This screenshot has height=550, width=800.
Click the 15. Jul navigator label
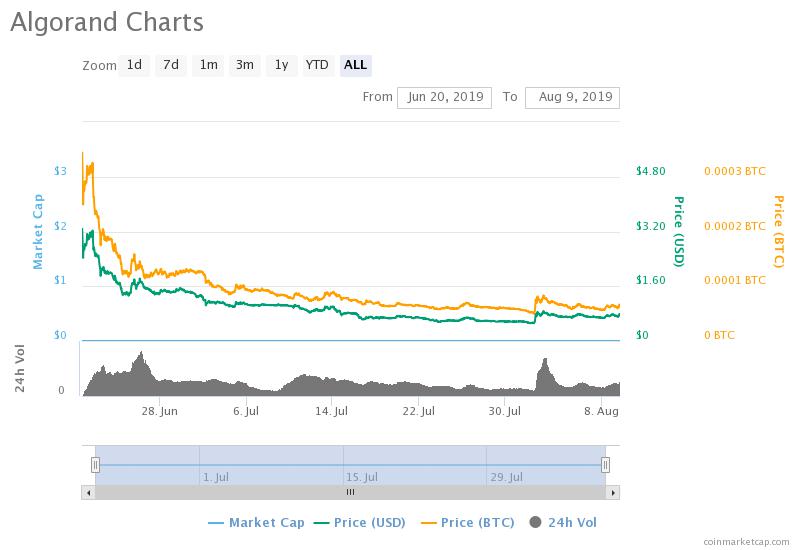coord(362,478)
